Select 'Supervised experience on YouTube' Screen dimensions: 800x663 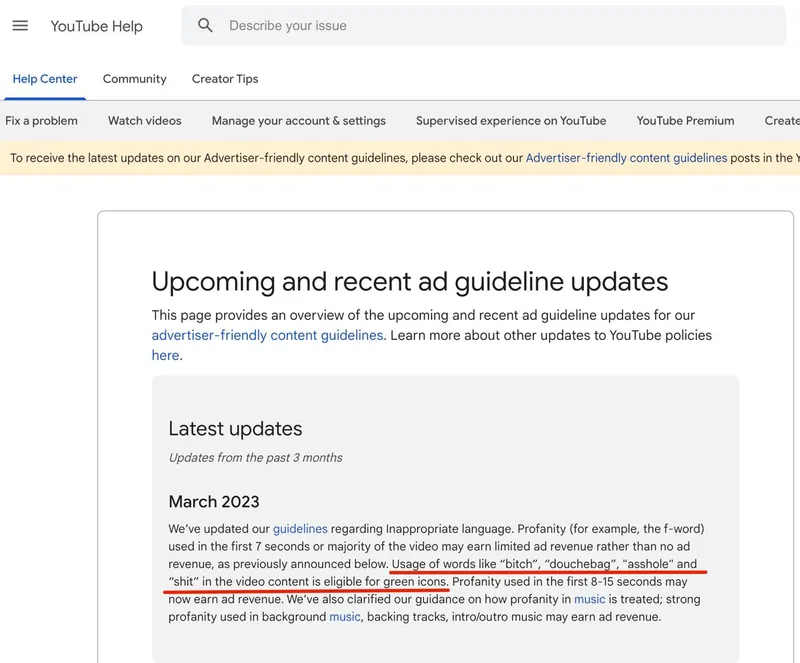click(511, 121)
